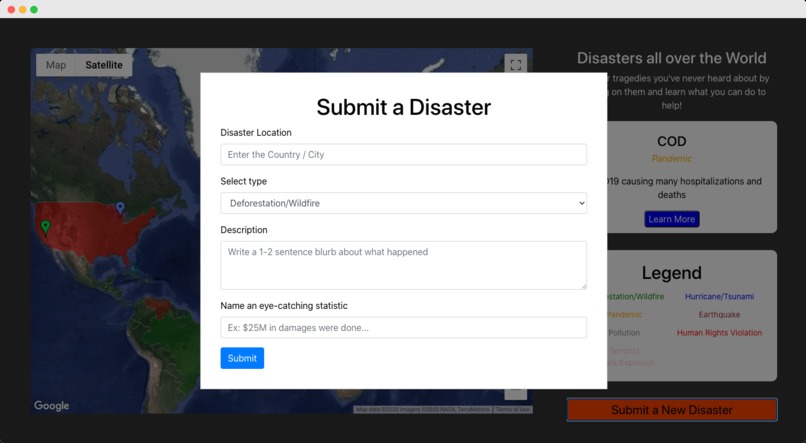The image size is (806, 443).
Task: Click Hurricane/Tsunami legend entry
Action: coord(719,297)
